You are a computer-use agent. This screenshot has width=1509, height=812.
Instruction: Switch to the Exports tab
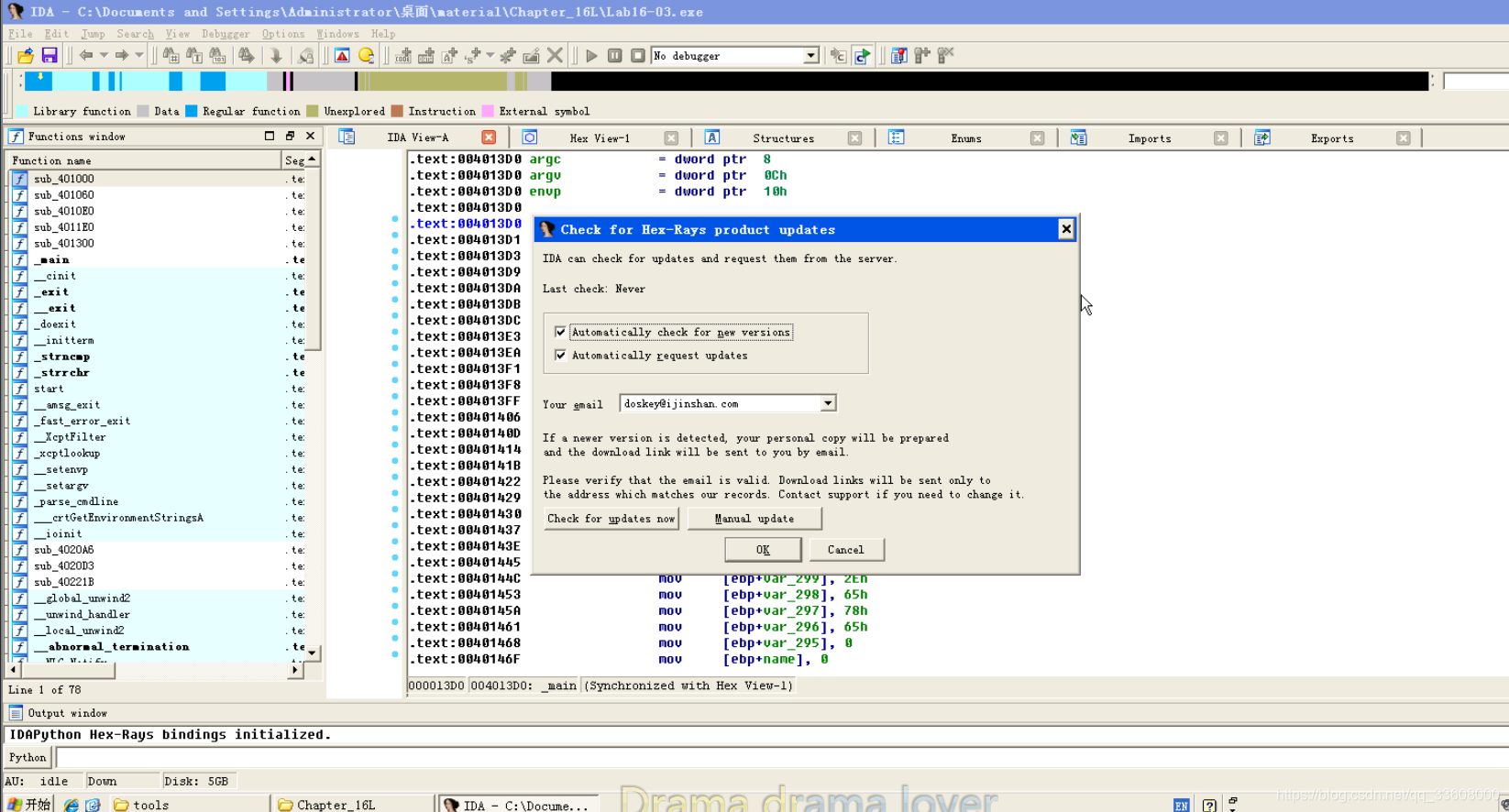[x=1332, y=138]
